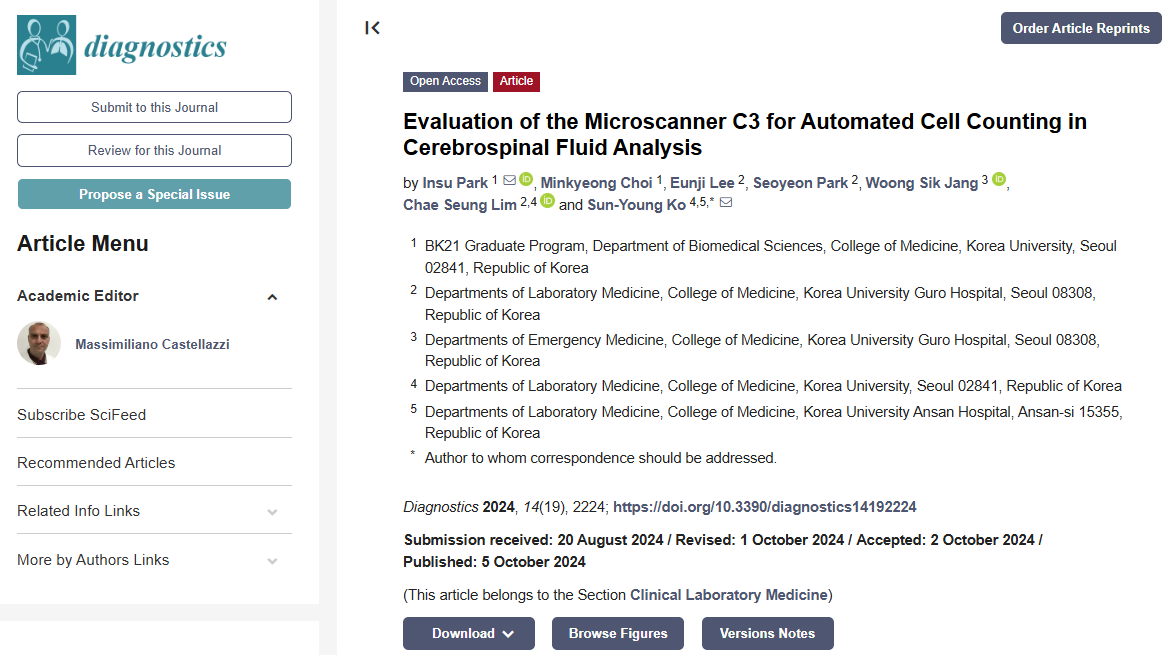This screenshot has width=1165, height=655.
Task: Open Recommended Articles
Action: (x=96, y=463)
